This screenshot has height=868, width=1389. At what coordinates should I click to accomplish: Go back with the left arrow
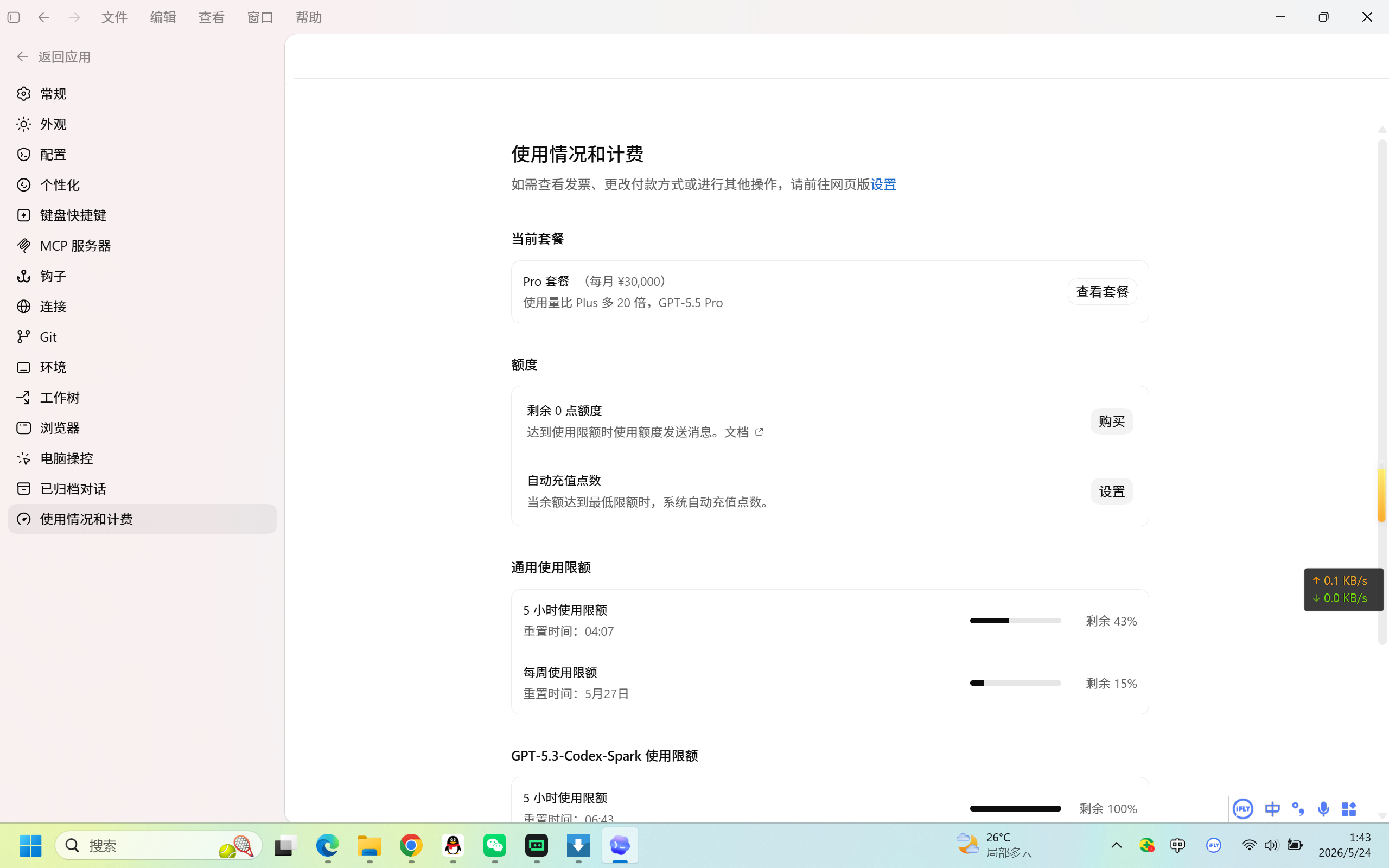coord(43,17)
